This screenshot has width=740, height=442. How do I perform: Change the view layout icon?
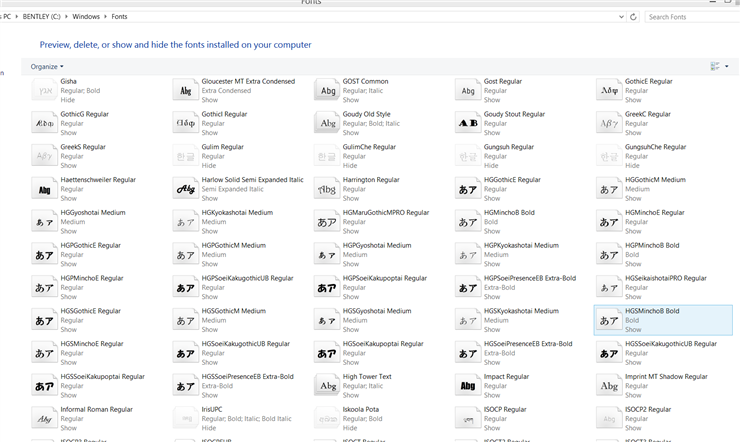coord(715,67)
